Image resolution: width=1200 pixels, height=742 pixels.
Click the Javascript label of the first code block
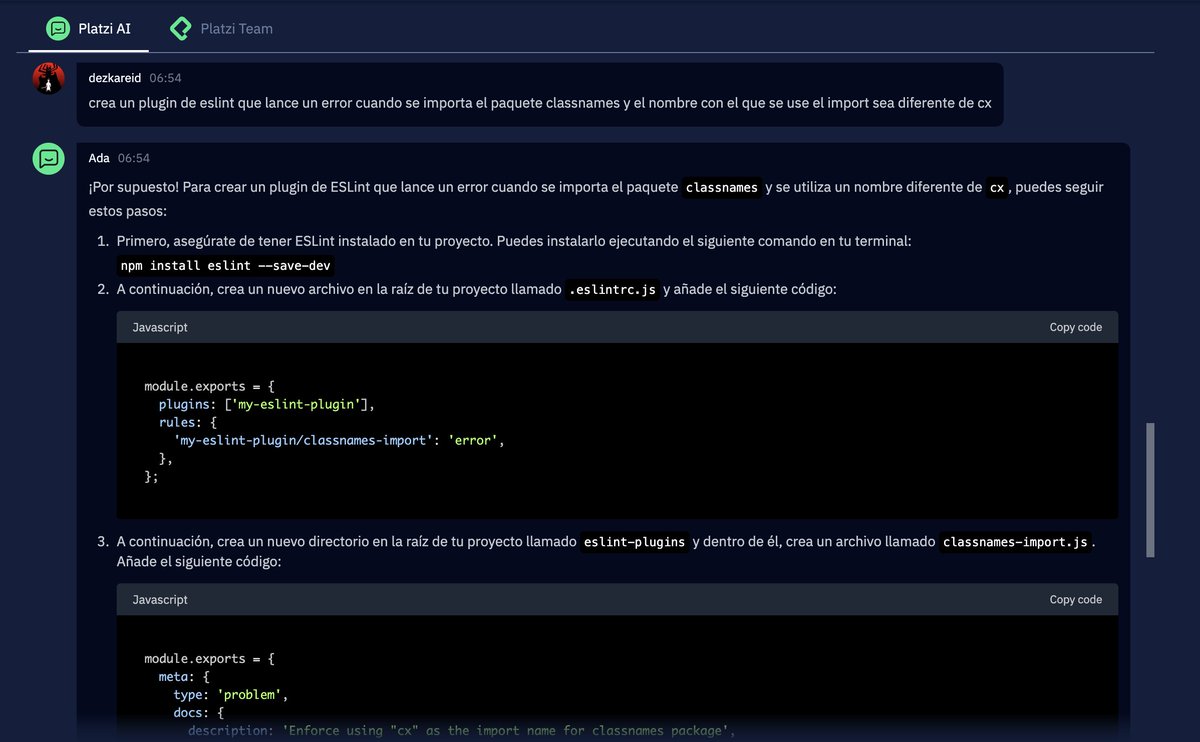tap(160, 327)
